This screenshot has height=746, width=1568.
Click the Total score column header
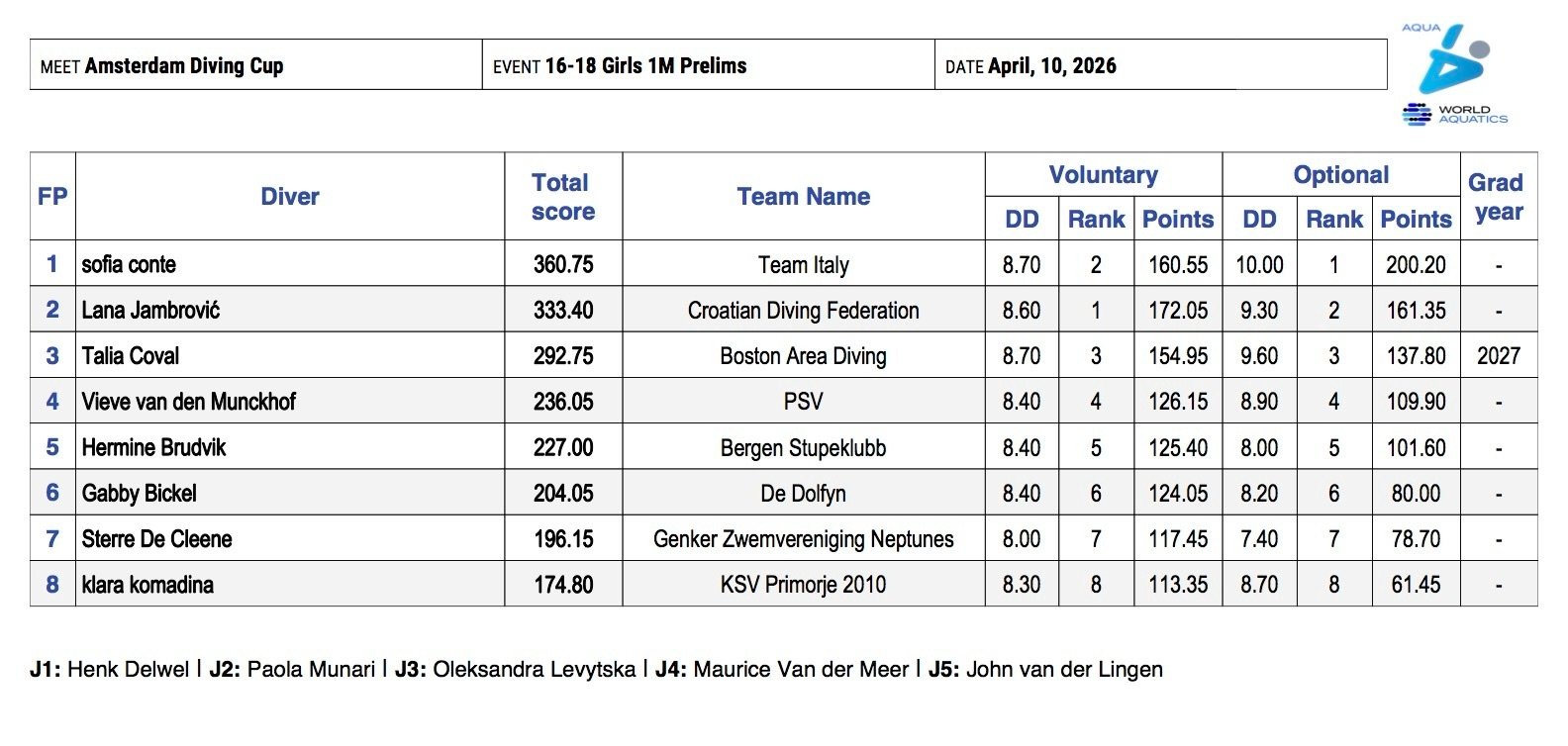tap(562, 197)
